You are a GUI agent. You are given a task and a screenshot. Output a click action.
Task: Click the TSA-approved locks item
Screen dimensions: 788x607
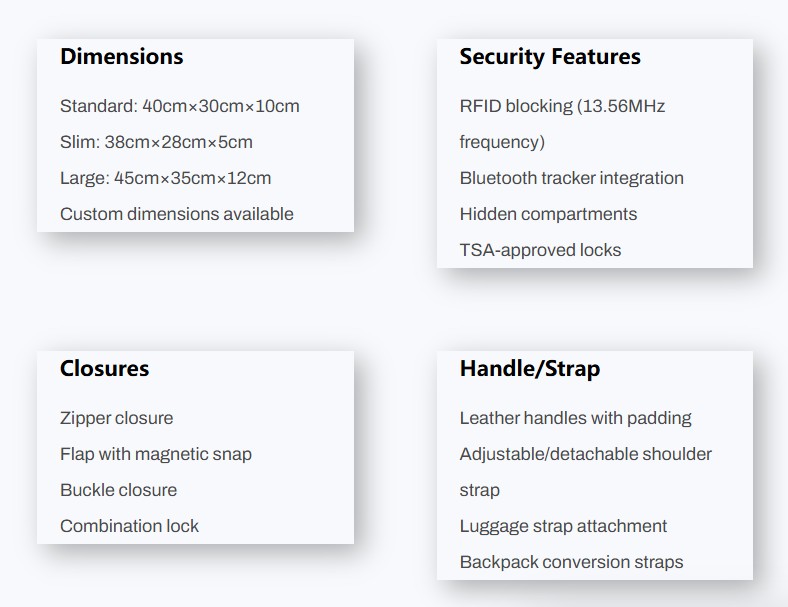[540, 250]
